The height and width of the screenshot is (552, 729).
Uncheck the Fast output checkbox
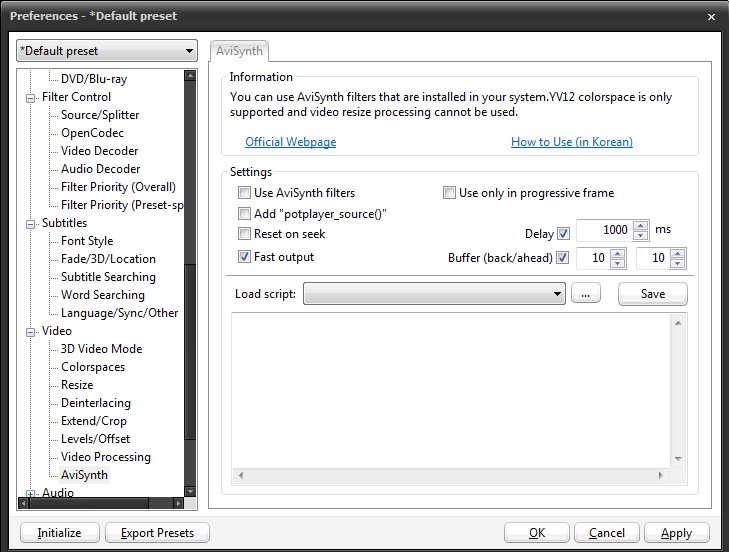[244, 256]
